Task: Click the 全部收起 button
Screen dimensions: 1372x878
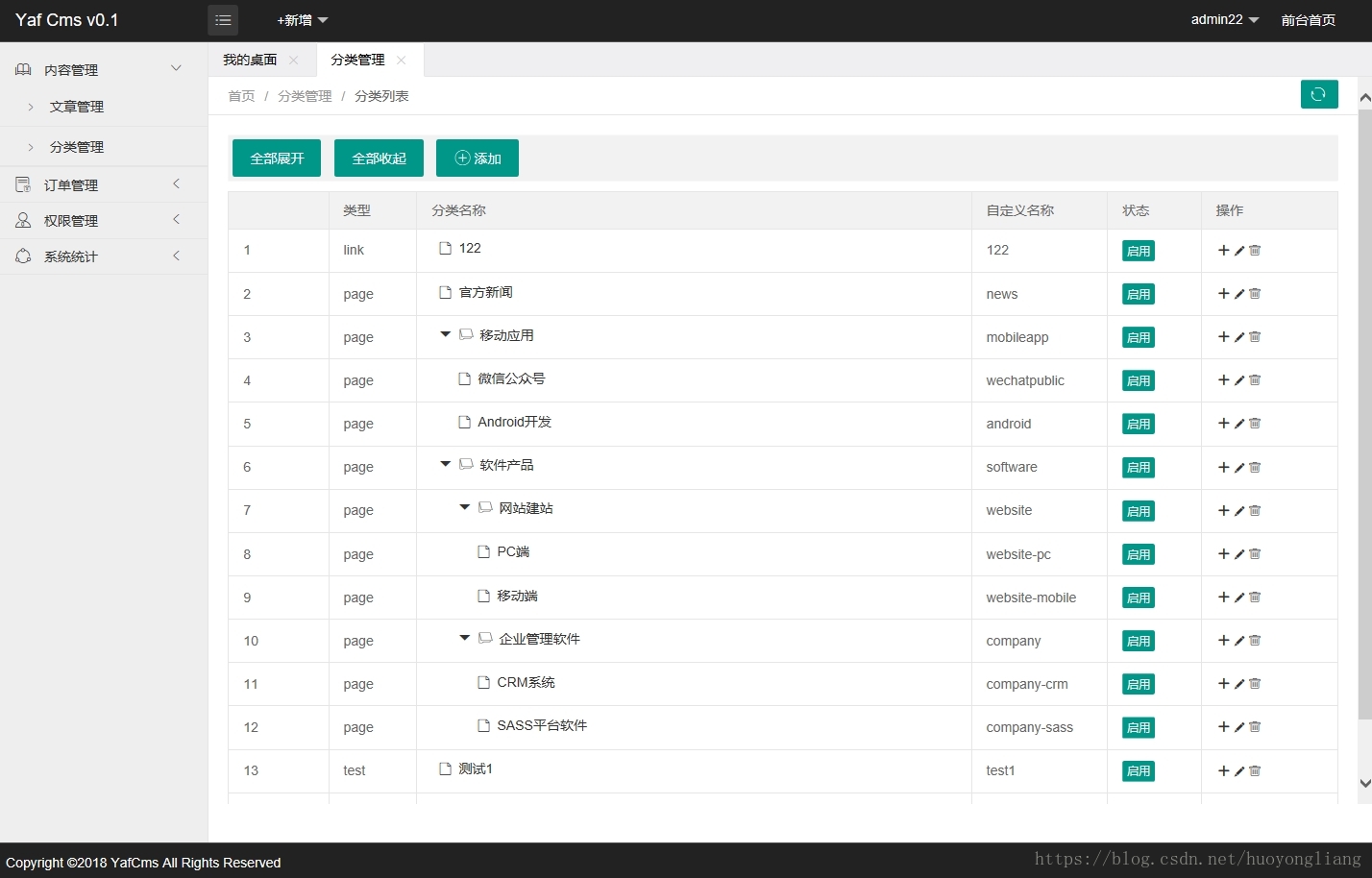Action: 379,158
